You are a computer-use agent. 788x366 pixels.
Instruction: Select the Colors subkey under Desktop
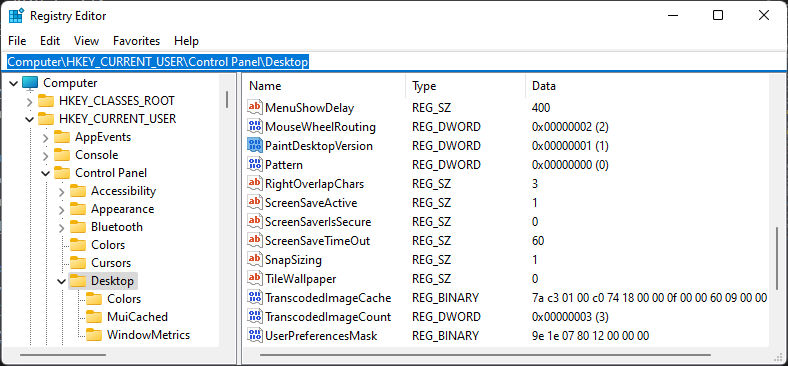(x=124, y=299)
